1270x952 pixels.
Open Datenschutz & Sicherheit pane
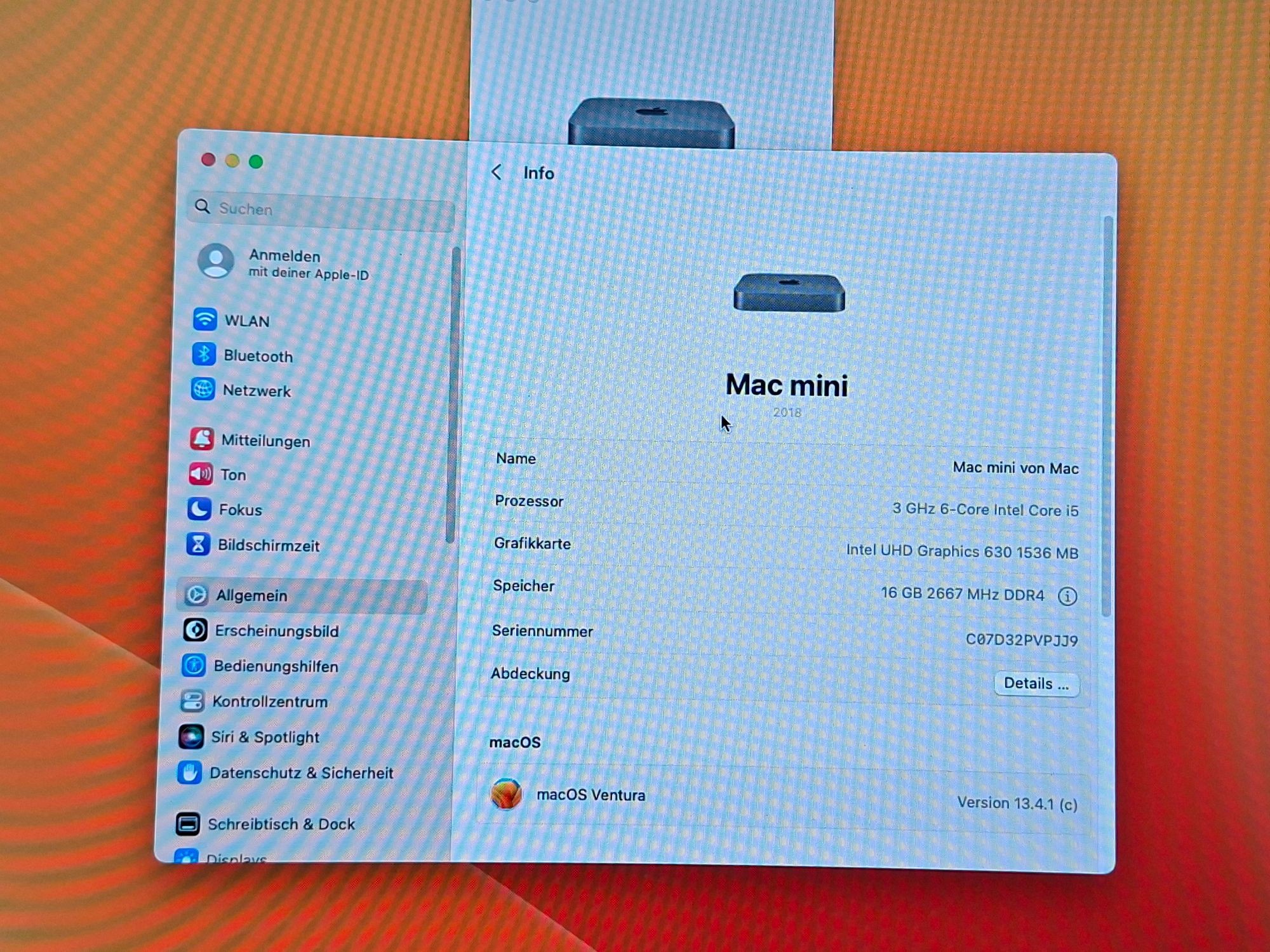301,772
